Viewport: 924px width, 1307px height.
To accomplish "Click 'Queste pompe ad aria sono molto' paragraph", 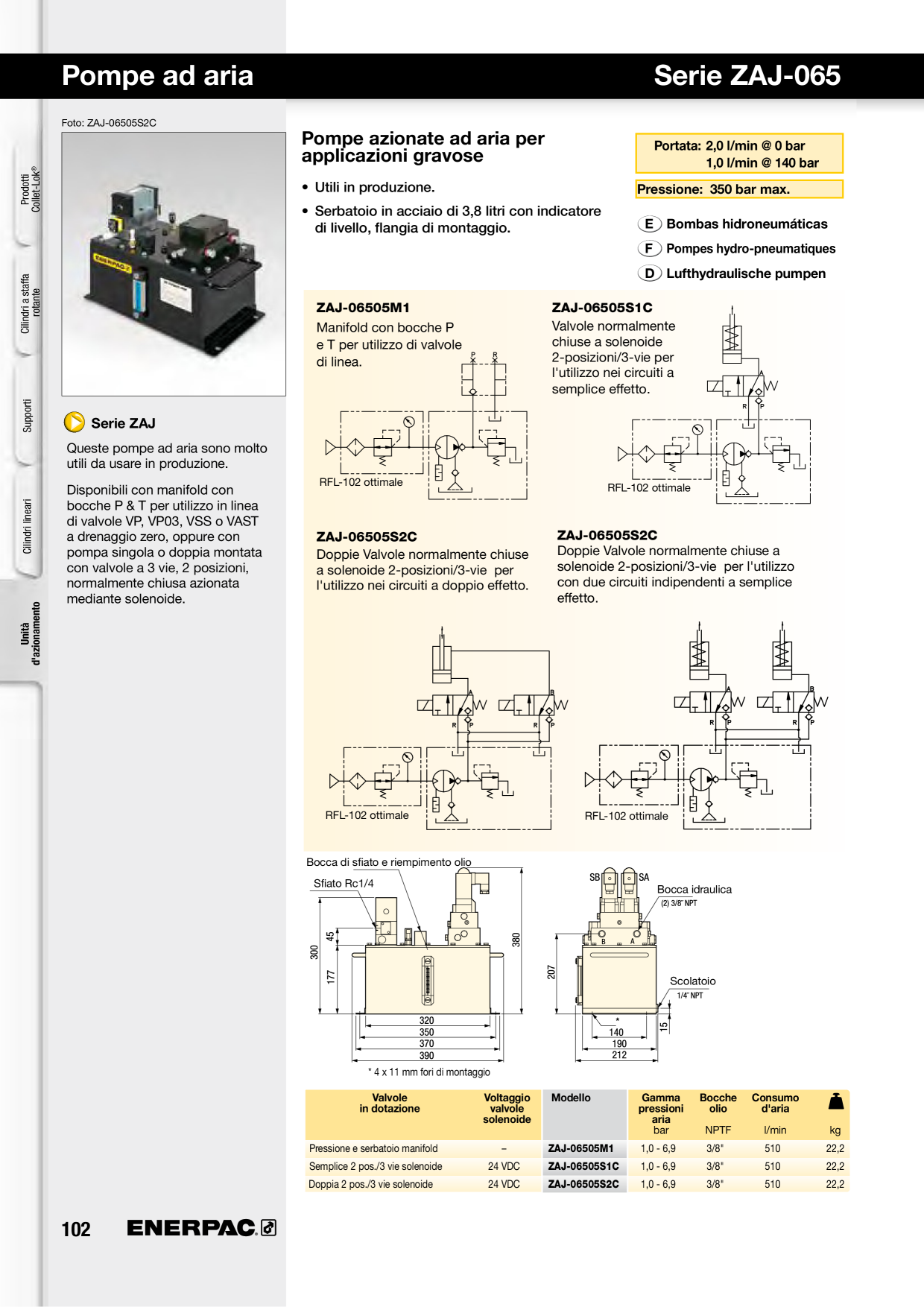I will tap(166, 455).
